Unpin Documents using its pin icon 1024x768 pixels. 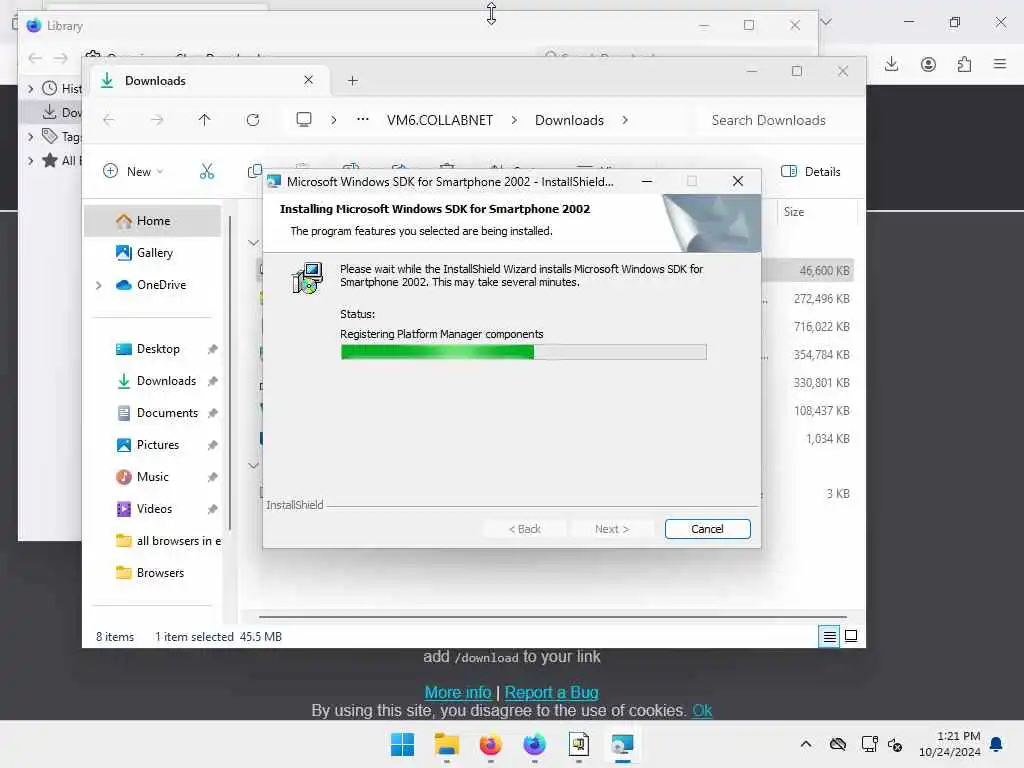pyautogui.click(x=212, y=413)
